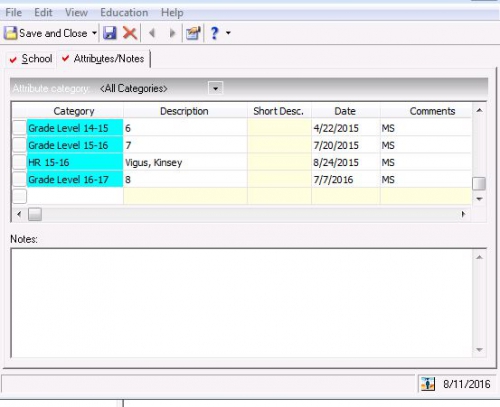Image resolution: width=500 pixels, height=407 pixels.
Task: Switch to the School tab
Action: [31, 59]
